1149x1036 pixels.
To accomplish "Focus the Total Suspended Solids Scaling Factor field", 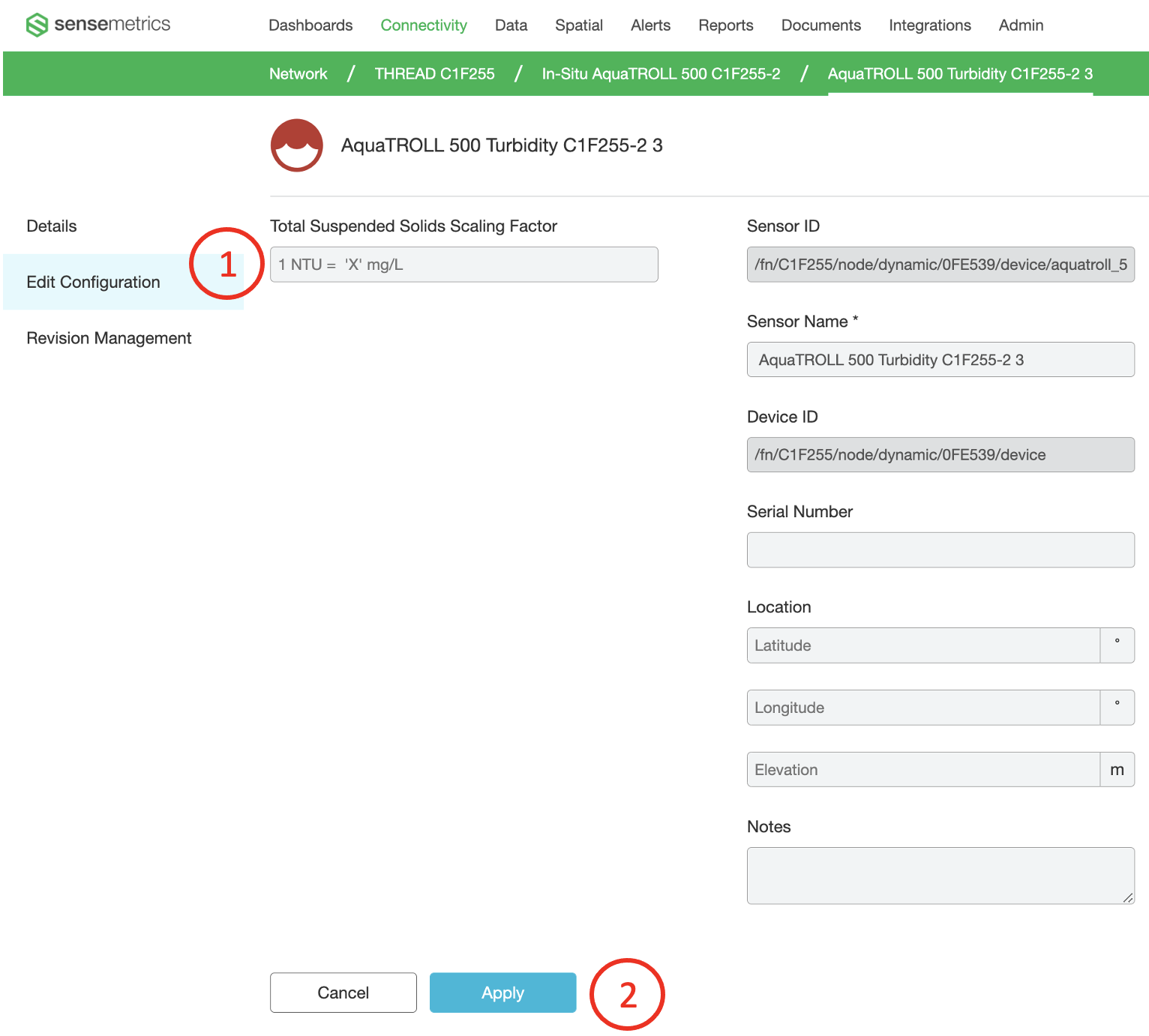I will pyautogui.click(x=464, y=265).
